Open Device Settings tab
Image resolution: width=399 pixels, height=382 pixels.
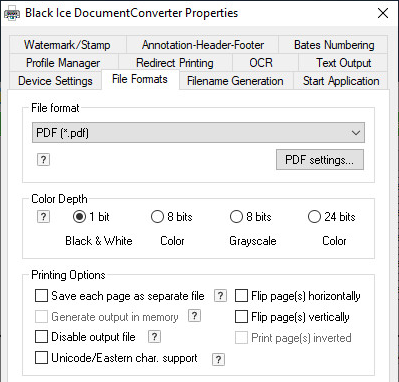55,81
